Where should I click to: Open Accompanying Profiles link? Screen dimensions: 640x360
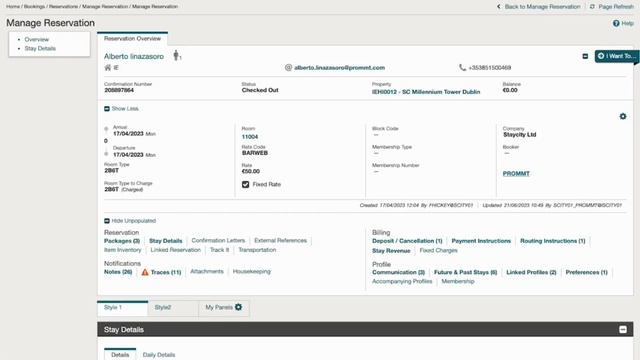point(402,281)
